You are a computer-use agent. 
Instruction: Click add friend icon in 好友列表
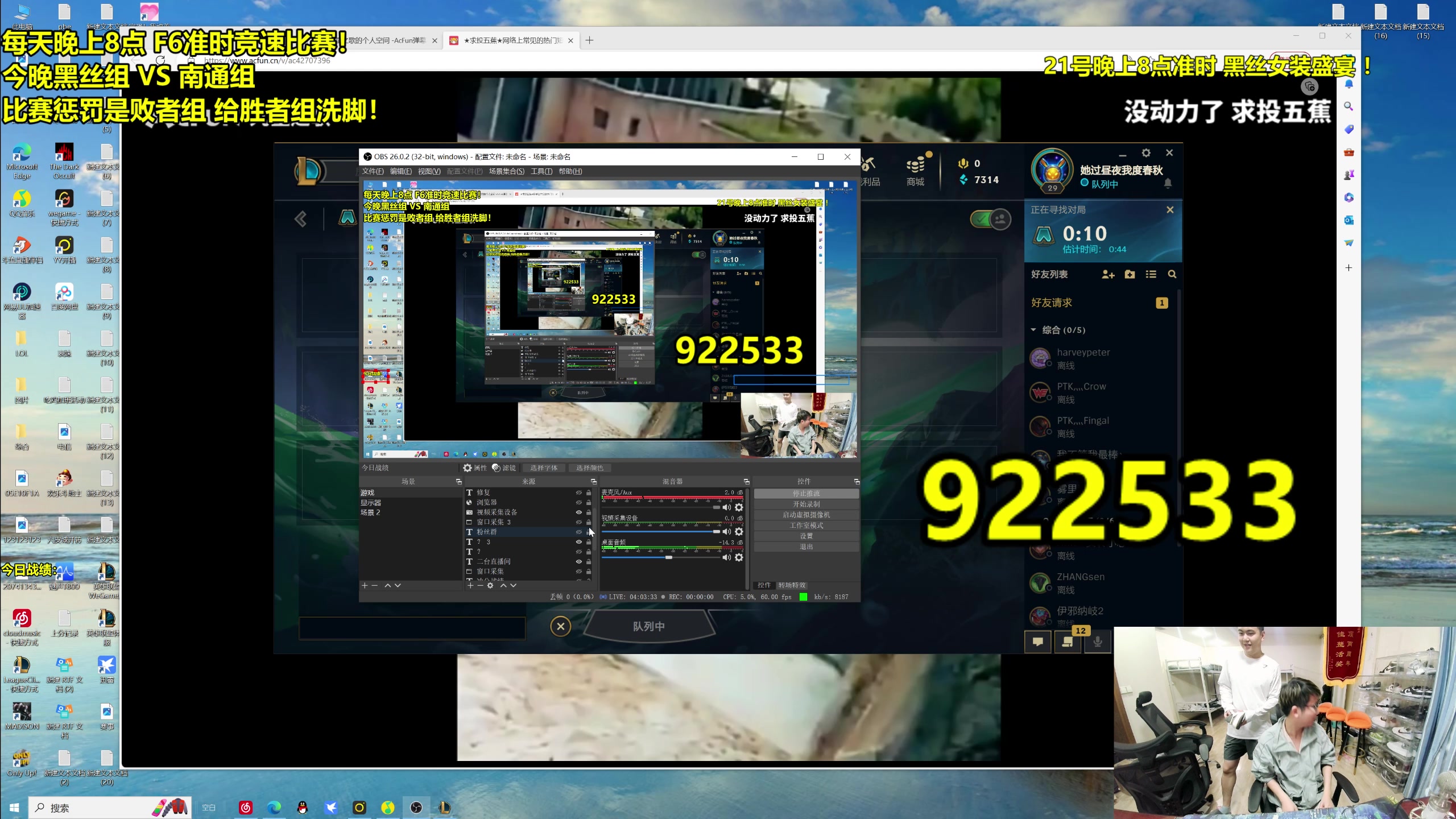pyautogui.click(x=1107, y=275)
